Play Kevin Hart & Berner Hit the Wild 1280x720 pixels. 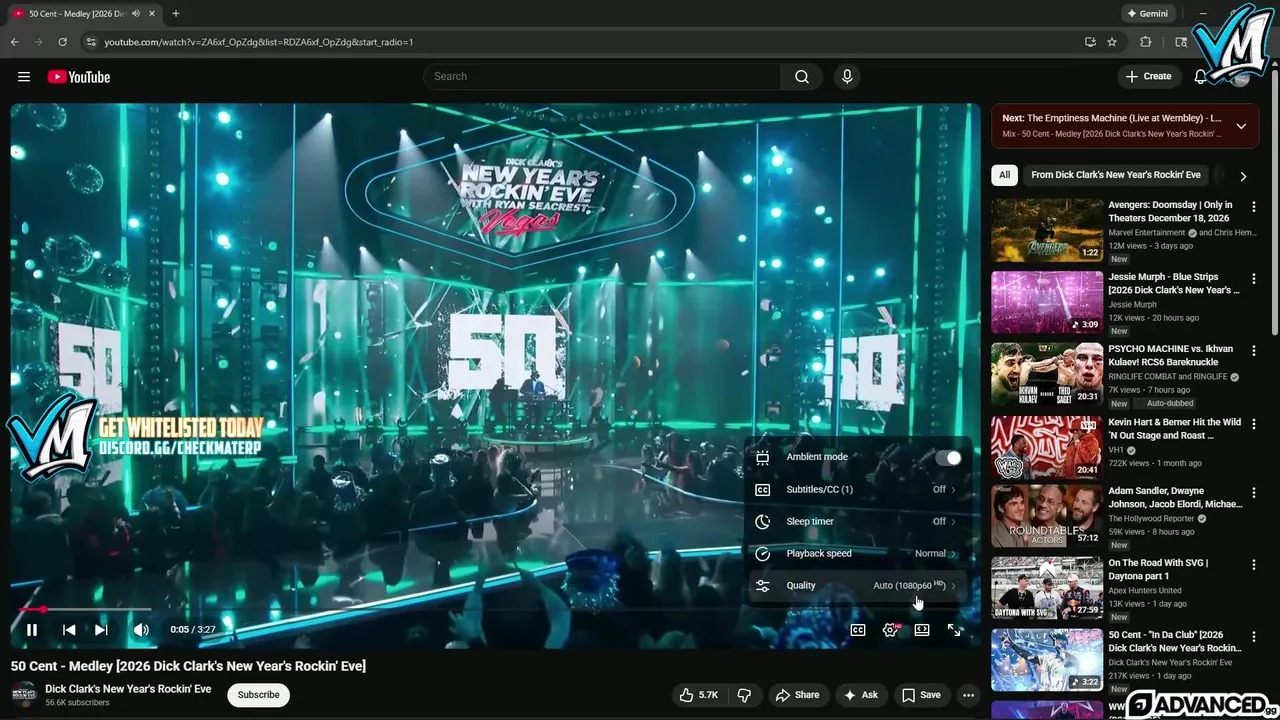[x=1047, y=447]
